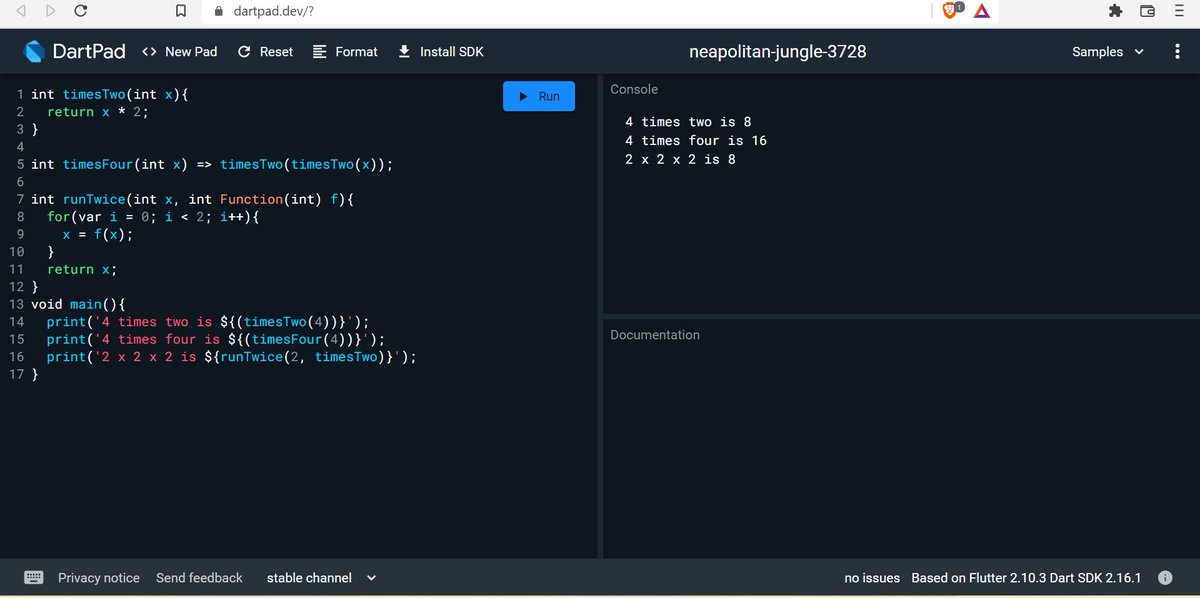
Task: Click the runTwice function declaration line
Action: coord(193,199)
